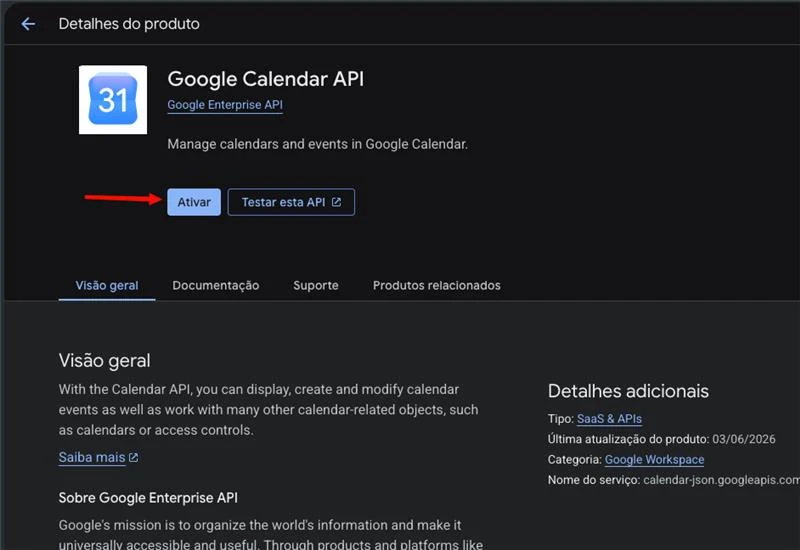This screenshot has height=550, width=800.
Task: Select the Suporte tab
Action: (315, 285)
